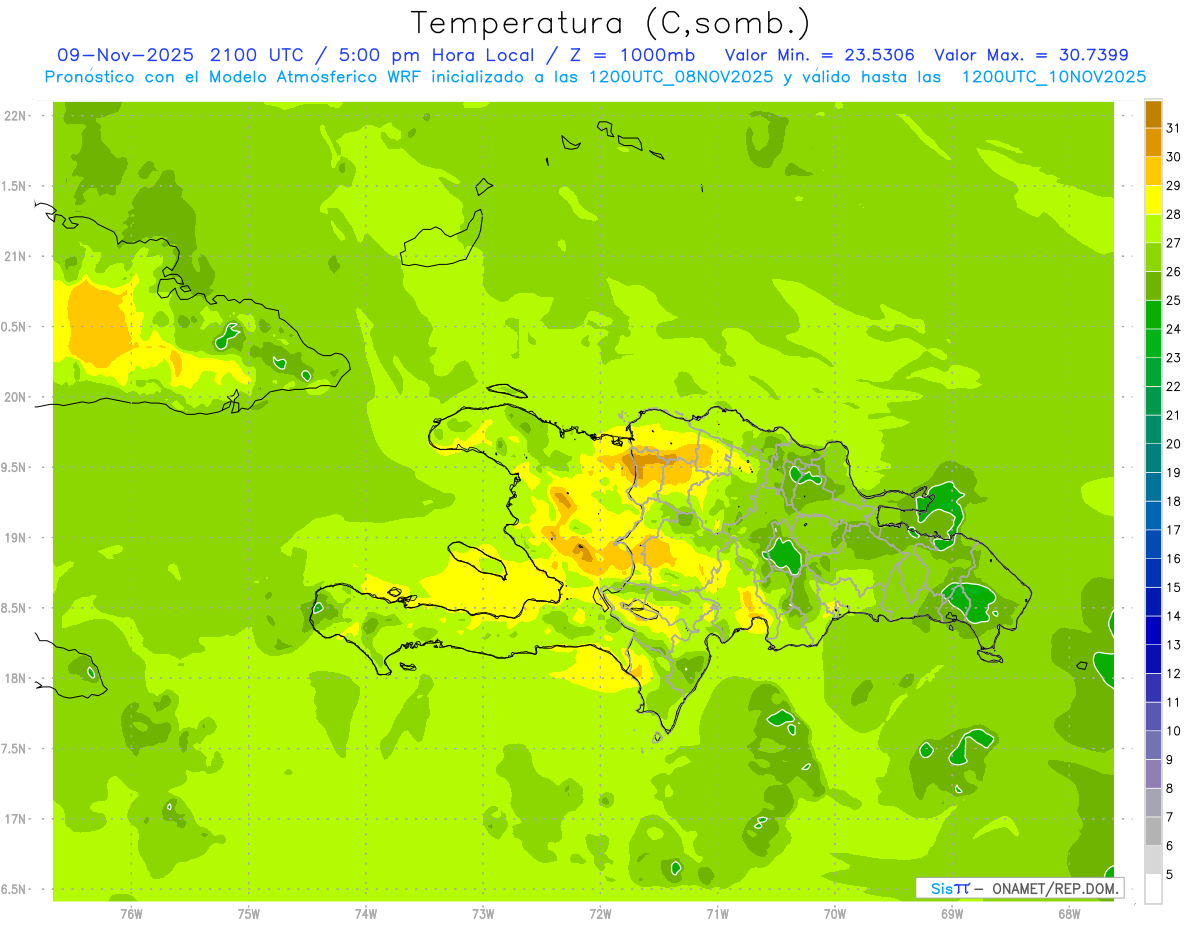Click 'Valor Min. = 23.5306' text
Screen dimensions: 1200x927
point(819,55)
